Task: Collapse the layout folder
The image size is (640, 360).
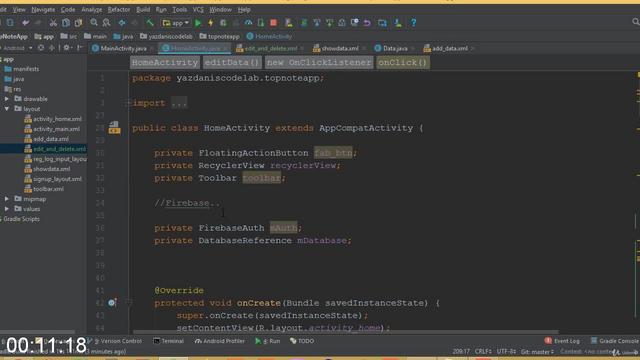Action: [7, 109]
